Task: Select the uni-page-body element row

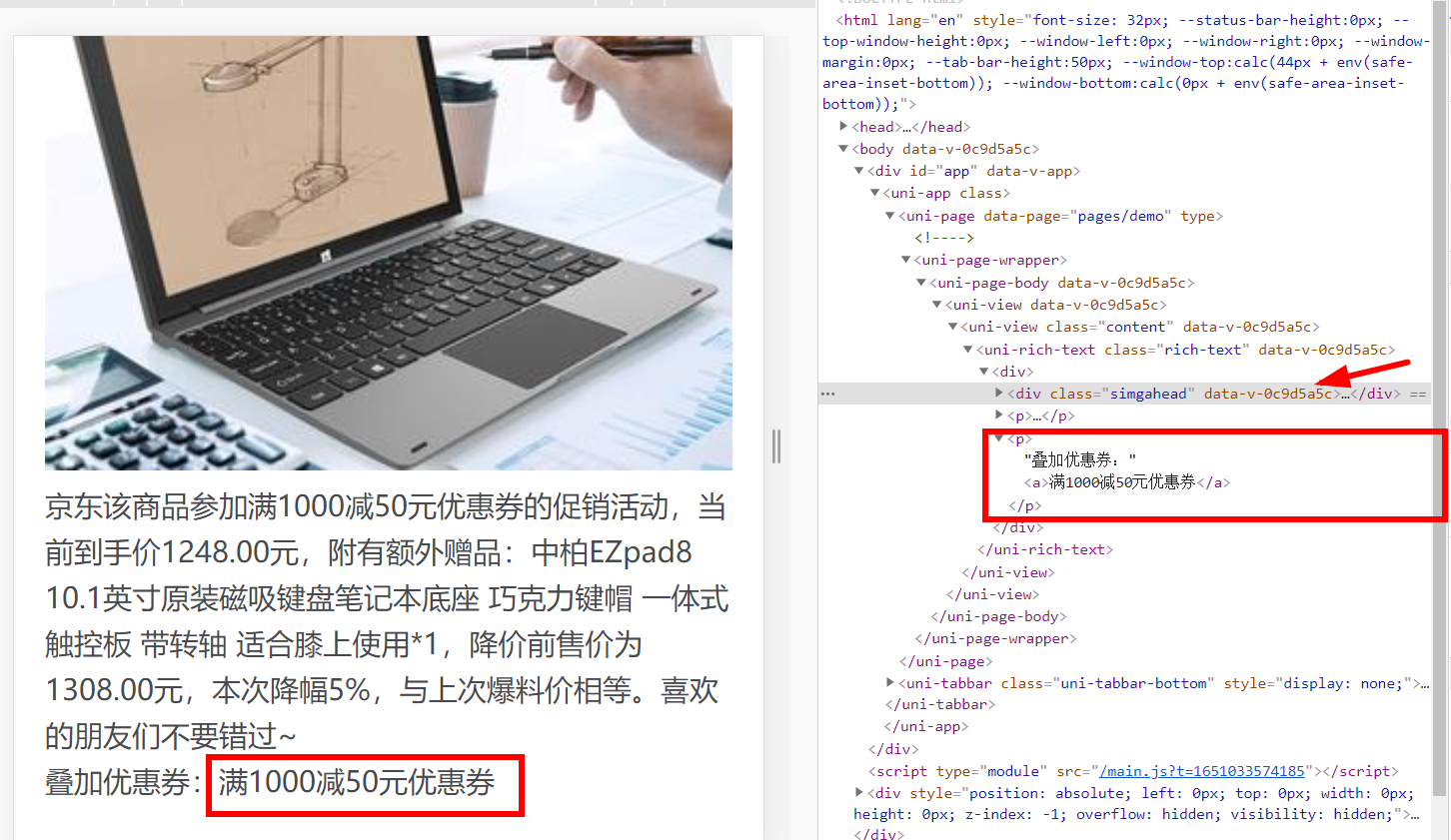Action: point(1061,283)
